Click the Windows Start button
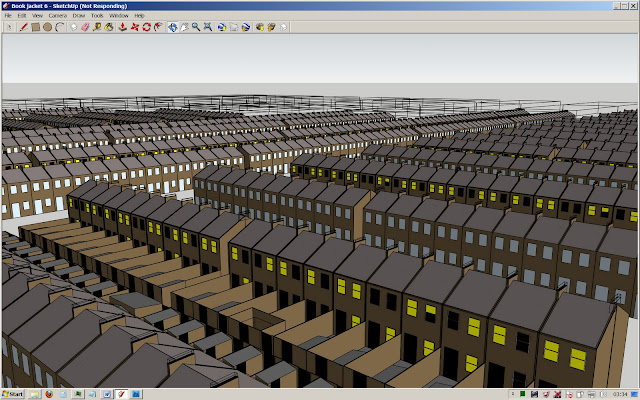 [14, 394]
